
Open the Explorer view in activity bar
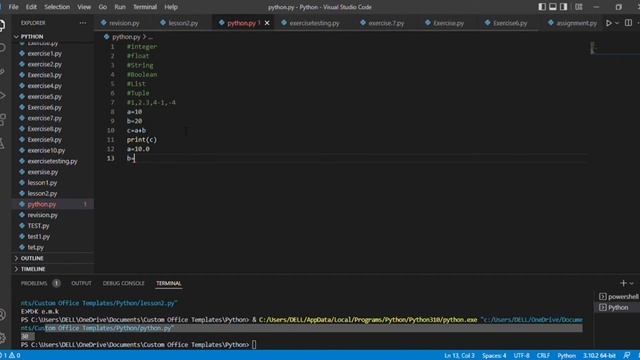(2, 25)
